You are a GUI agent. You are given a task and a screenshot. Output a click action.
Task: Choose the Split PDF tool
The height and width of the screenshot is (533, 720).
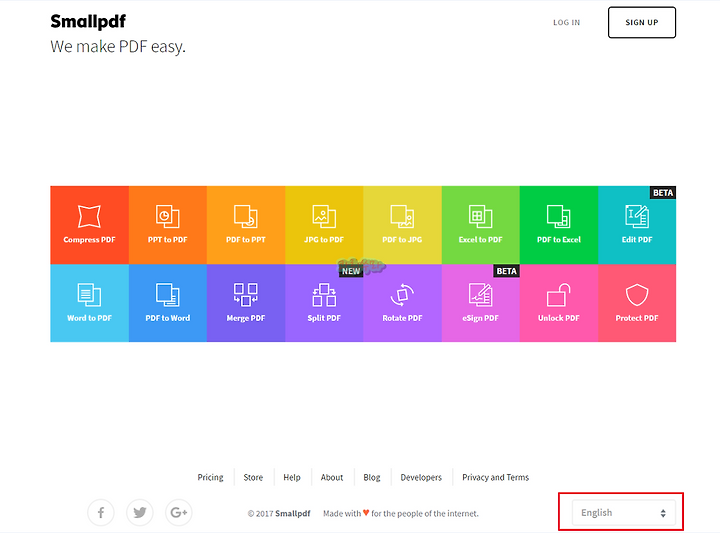324,303
